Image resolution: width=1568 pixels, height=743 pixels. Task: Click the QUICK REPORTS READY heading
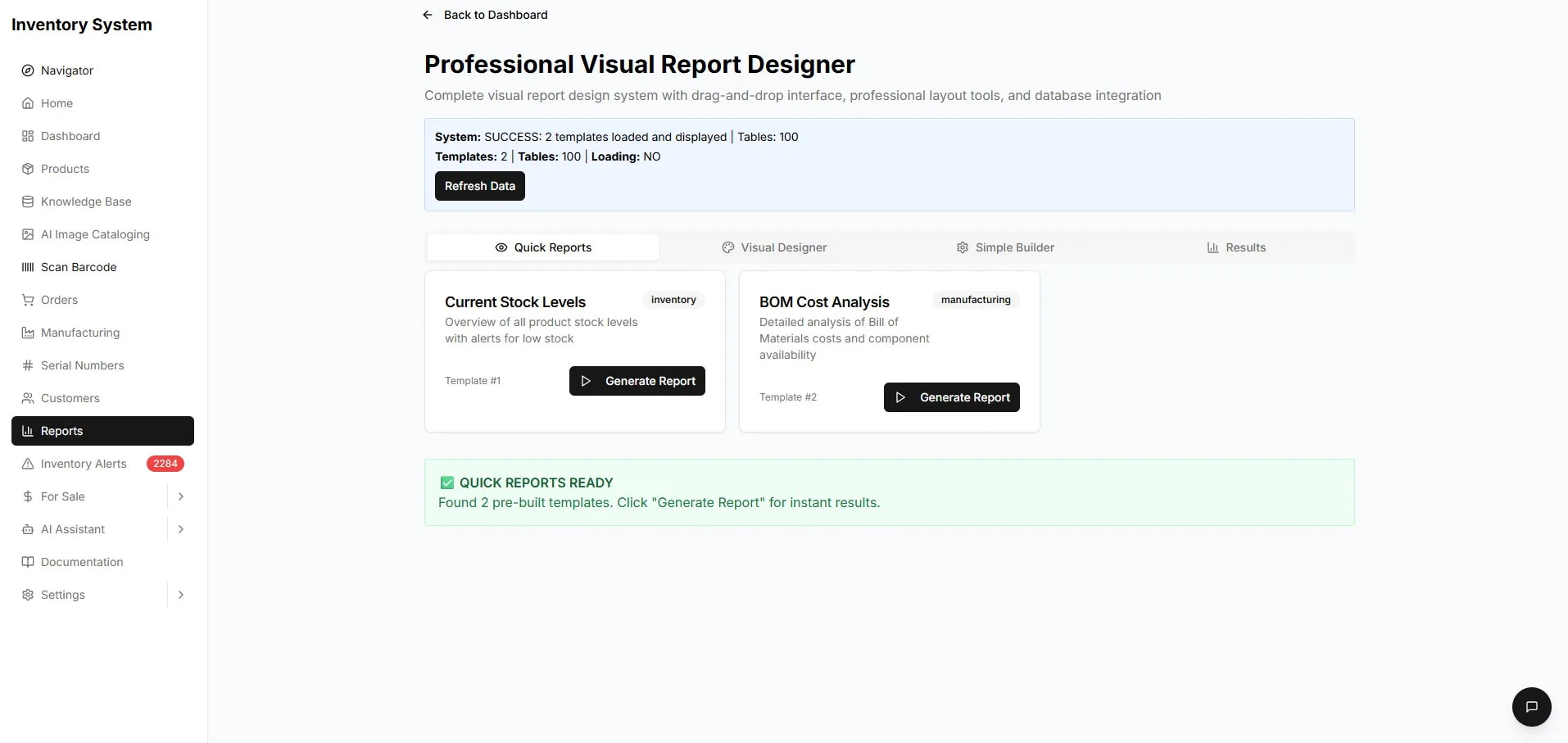coord(536,482)
